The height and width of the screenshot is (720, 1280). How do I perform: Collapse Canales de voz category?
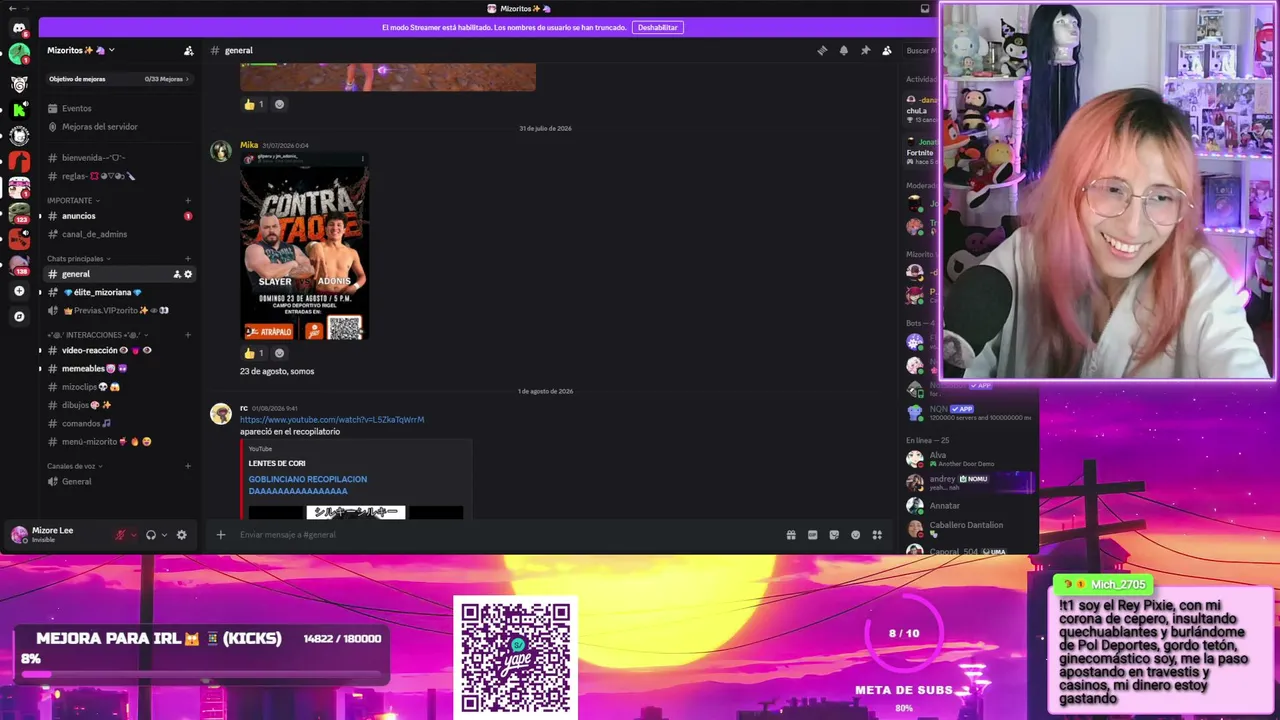[75, 466]
